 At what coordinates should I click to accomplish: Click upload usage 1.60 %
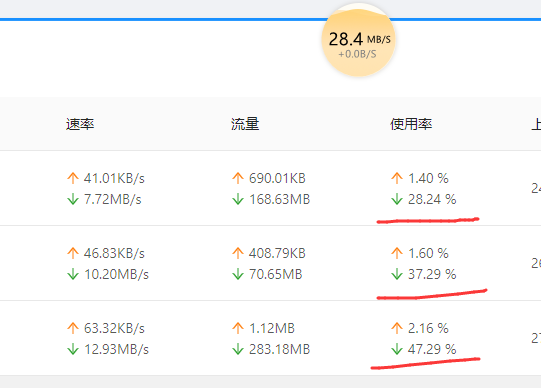point(428,253)
